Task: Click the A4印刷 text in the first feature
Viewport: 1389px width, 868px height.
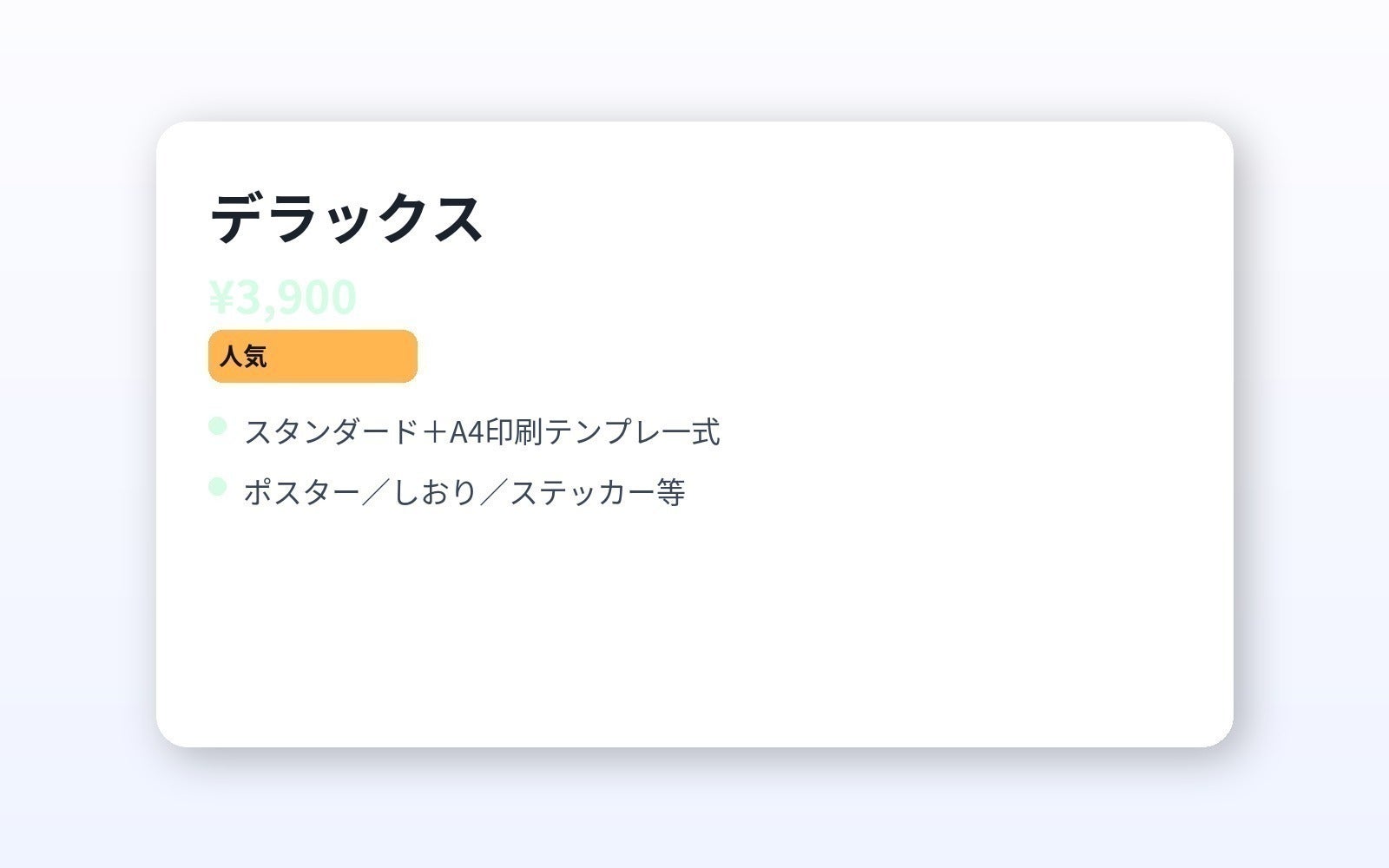Action: (x=495, y=431)
